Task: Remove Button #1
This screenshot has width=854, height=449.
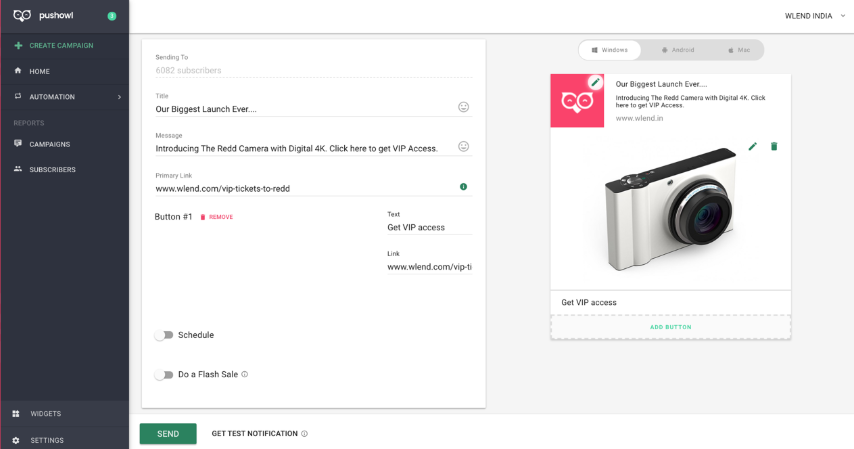Action: point(217,217)
